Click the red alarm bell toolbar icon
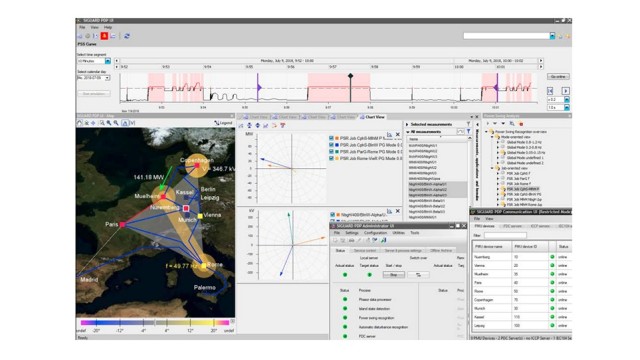640x360 pixels. pyautogui.click(x=104, y=36)
